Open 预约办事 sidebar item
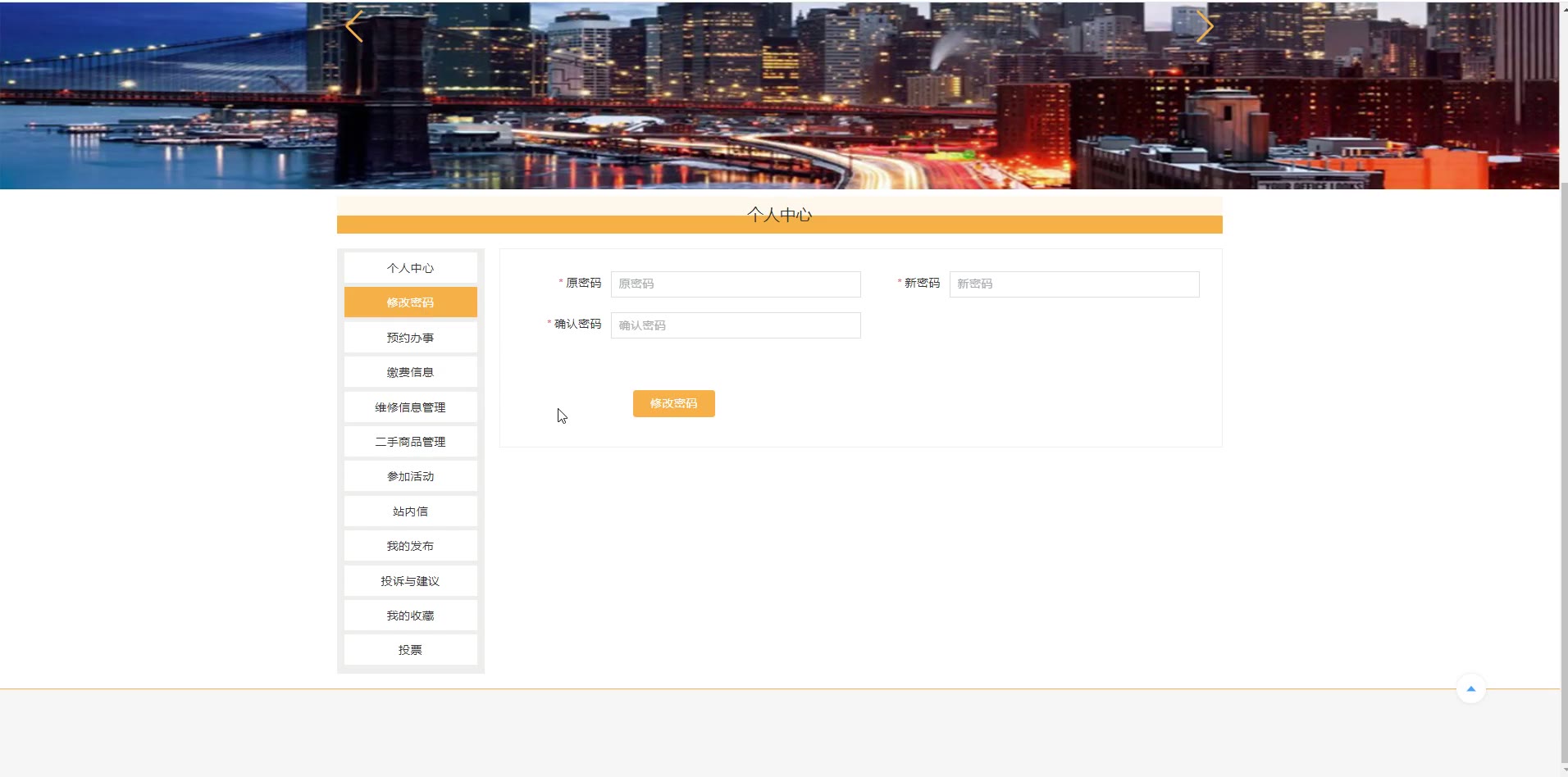This screenshot has height=777, width=1568. pyautogui.click(x=410, y=338)
